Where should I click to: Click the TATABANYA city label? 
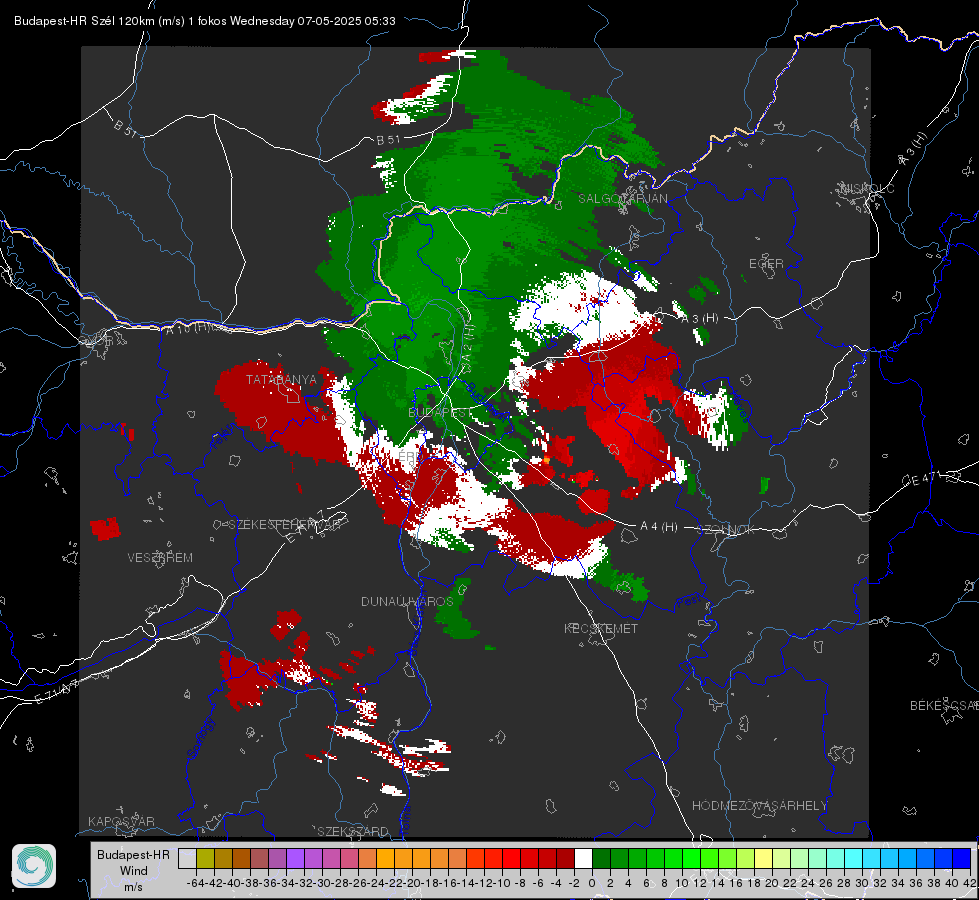point(281,380)
